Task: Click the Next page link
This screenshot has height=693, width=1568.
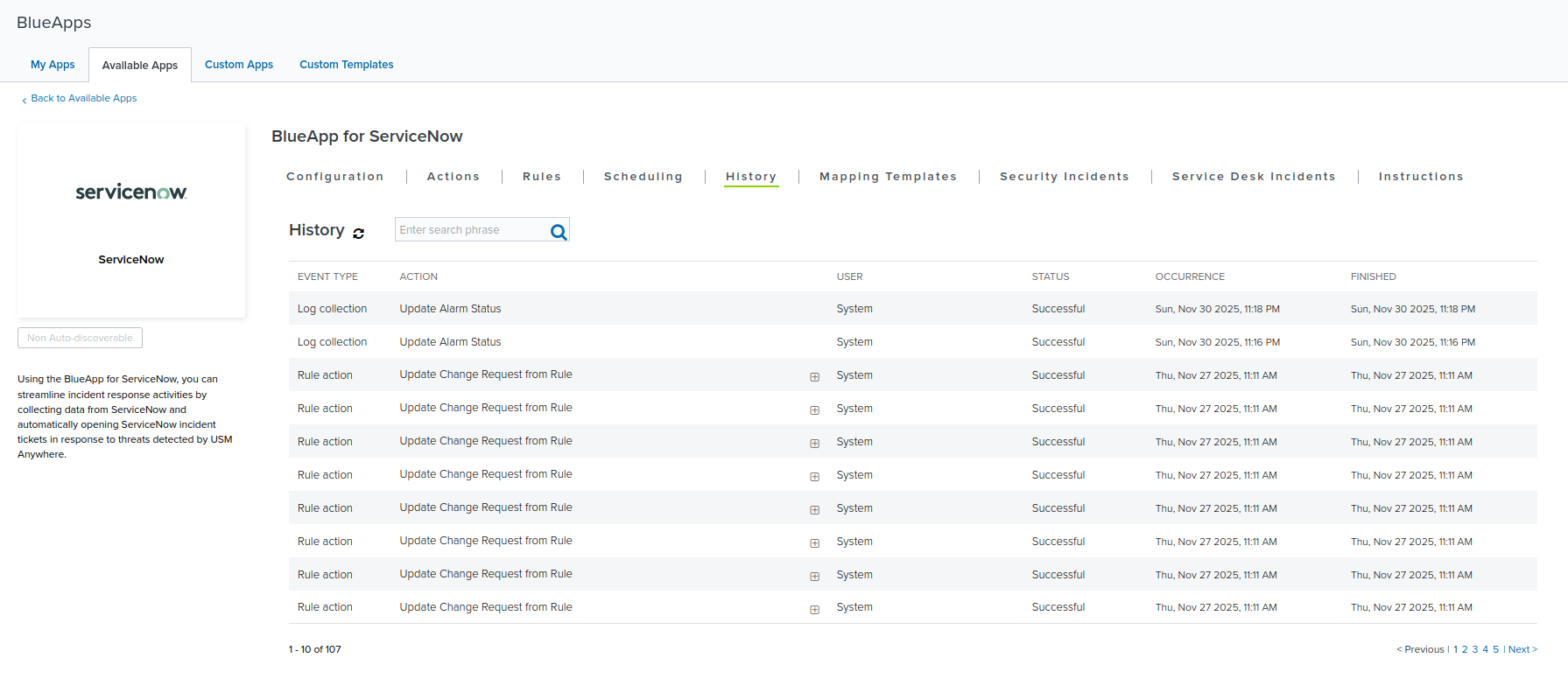Action: click(x=1522, y=649)
